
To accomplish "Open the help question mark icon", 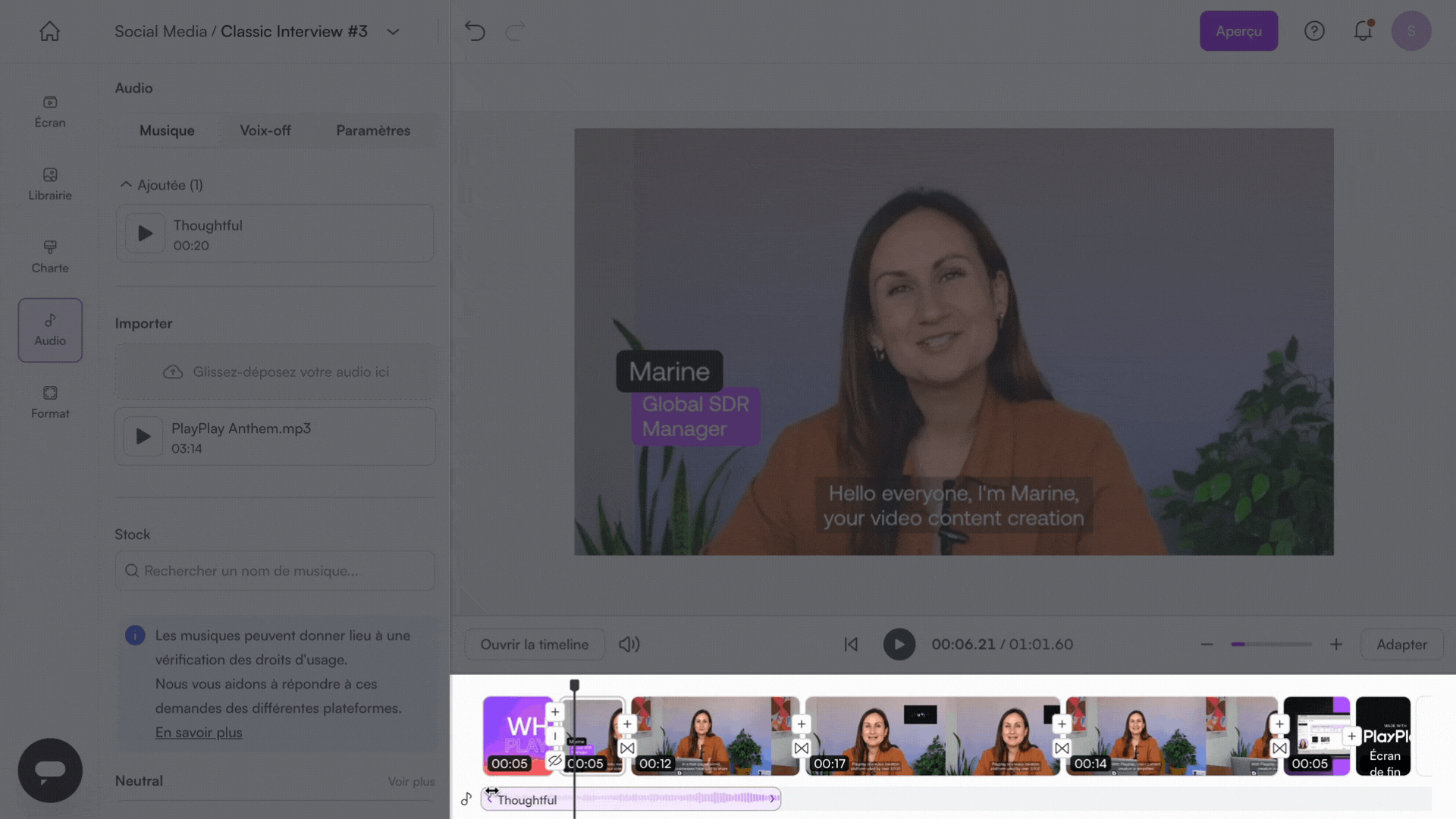I will pos(1314,31).
